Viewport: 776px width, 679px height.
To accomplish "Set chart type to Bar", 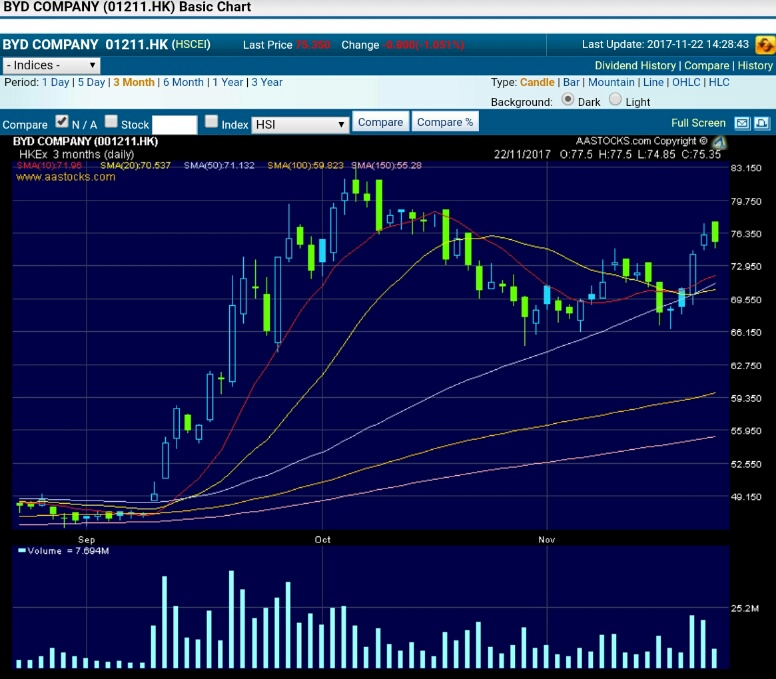I will pyautogui.click(x=571, y=82).
